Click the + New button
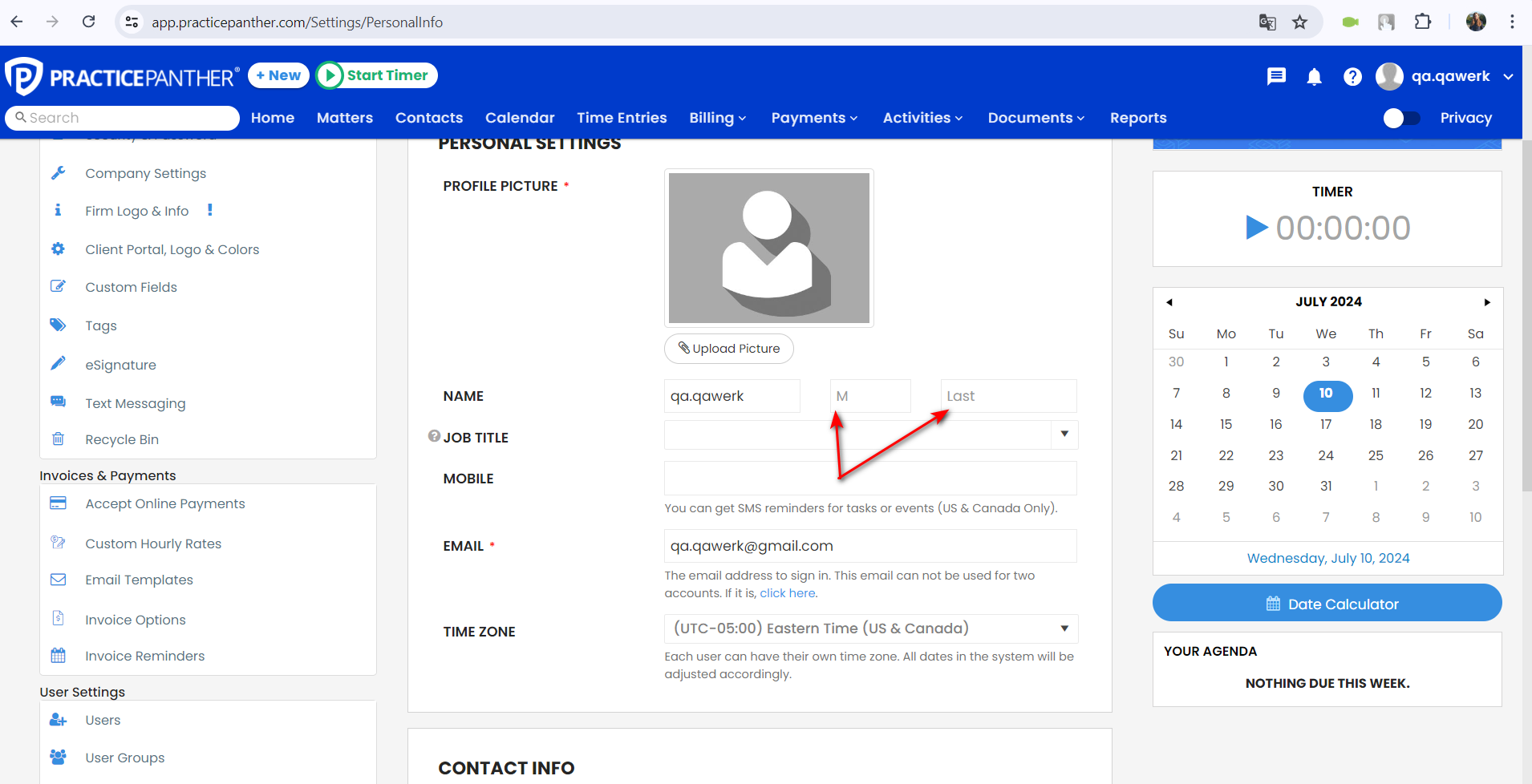The width and height of the screenshot is (1532, 784). [278, 75]
